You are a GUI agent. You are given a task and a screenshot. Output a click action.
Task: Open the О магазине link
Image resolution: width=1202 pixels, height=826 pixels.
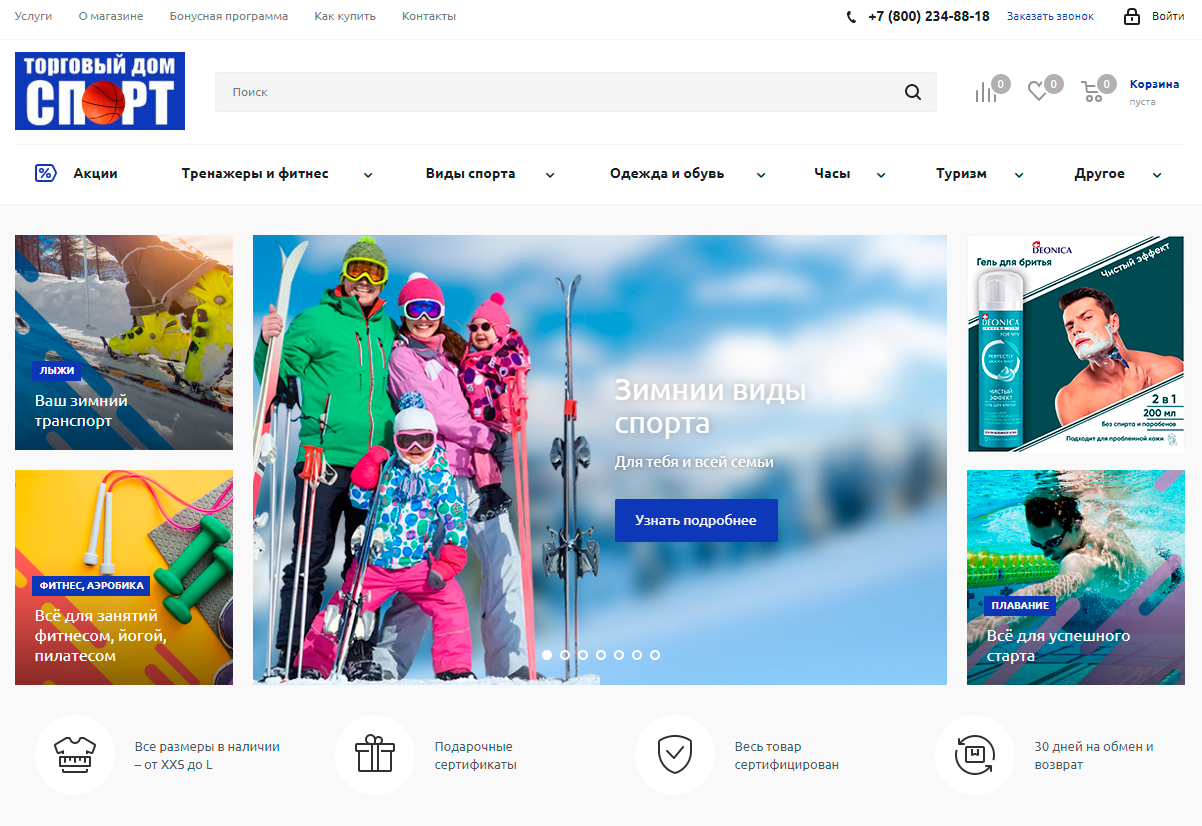tap(111, 16)
